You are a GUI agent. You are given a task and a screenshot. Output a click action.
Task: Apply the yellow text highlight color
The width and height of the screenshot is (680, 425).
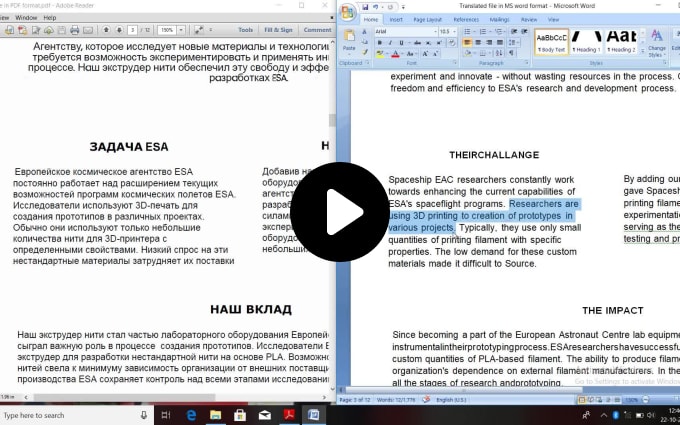pos(380,54)
